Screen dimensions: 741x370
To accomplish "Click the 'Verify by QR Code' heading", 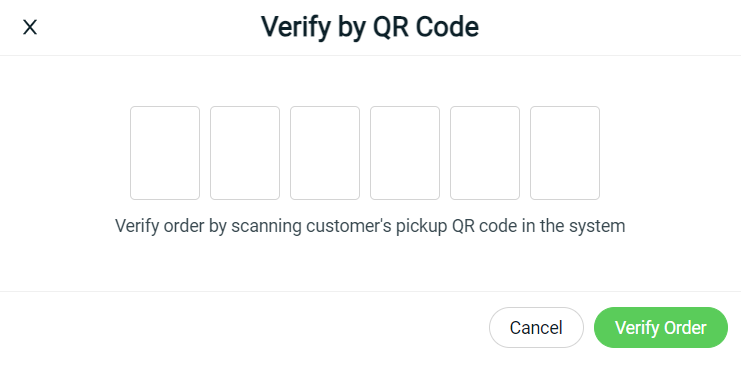I will click(x=370, y=27).
